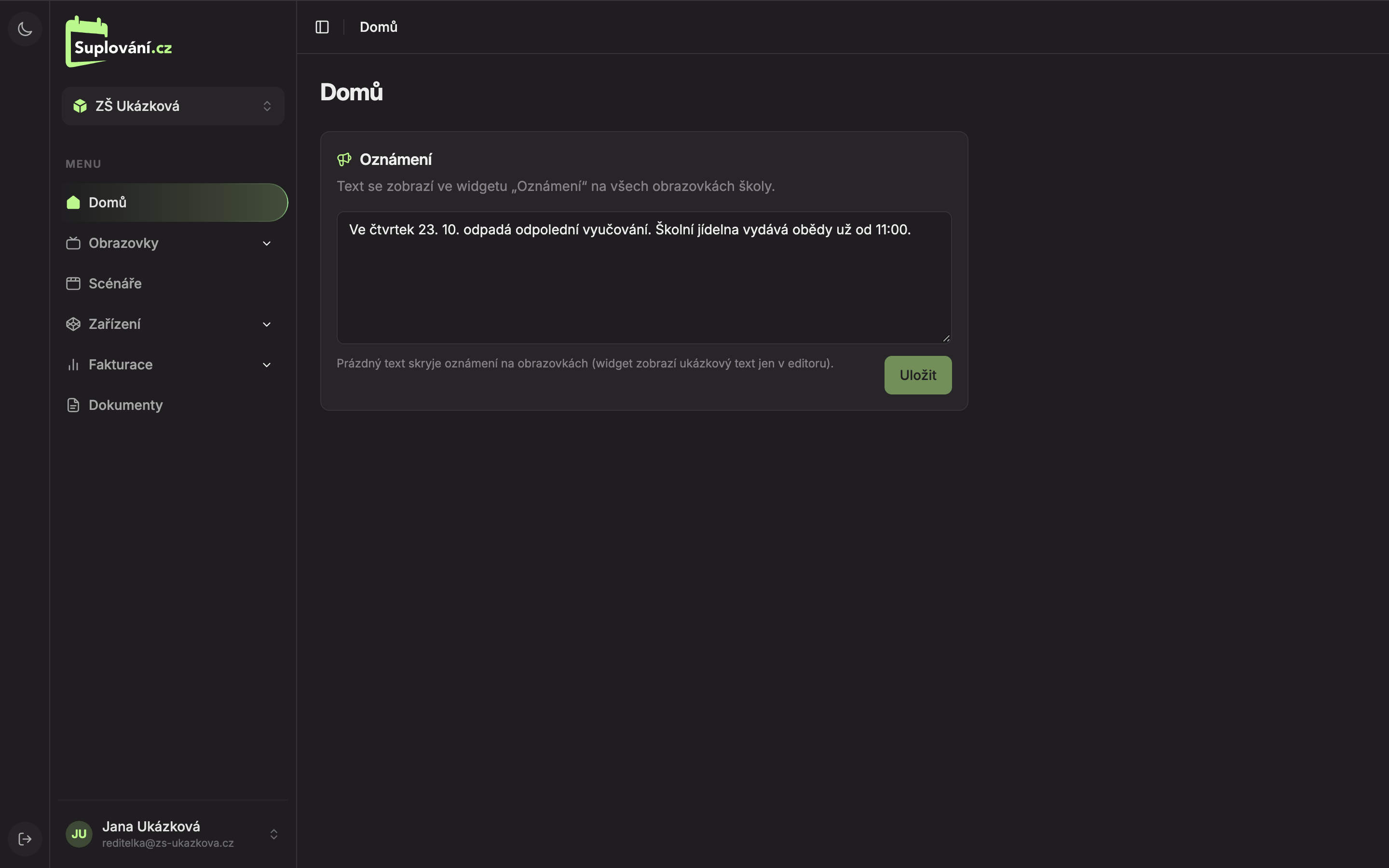Viewport: 1389px width, 868px height.
Task: Expand the Fakturace chevron
Action: point(267,365)
